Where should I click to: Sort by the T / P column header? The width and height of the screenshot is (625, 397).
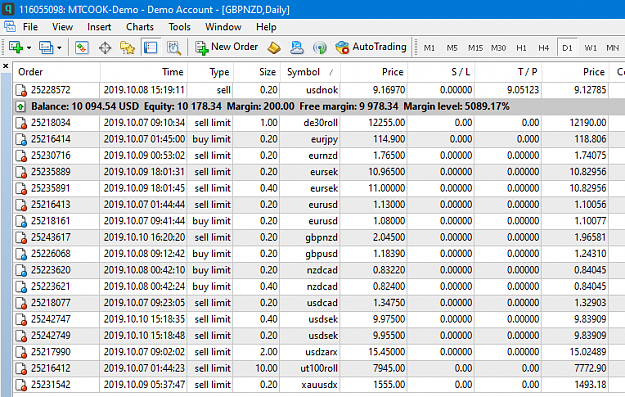508,72
